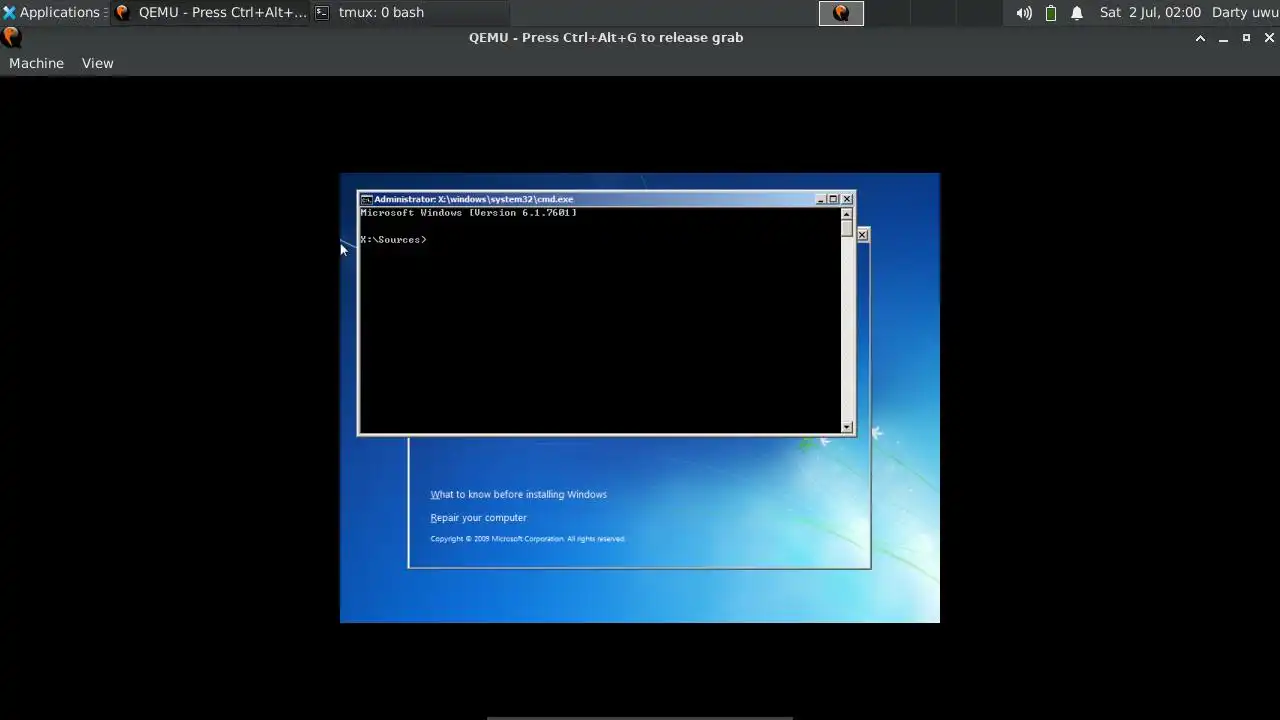1280x720 pixels.
Task: Open the clock showing Sat 2 Jul, 02:00
Action: (x=1150, y=13)
